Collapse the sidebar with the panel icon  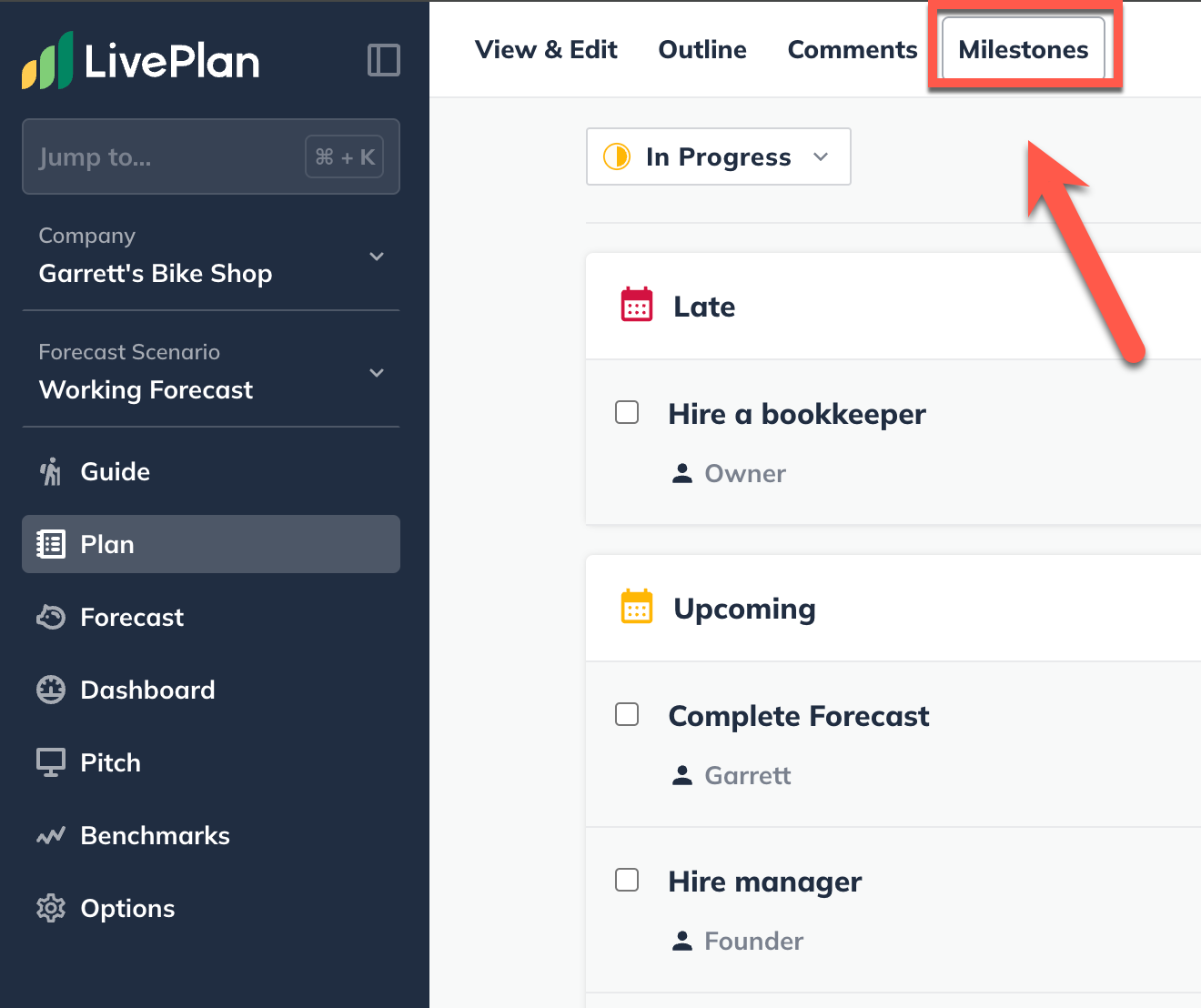click(384, 60)
